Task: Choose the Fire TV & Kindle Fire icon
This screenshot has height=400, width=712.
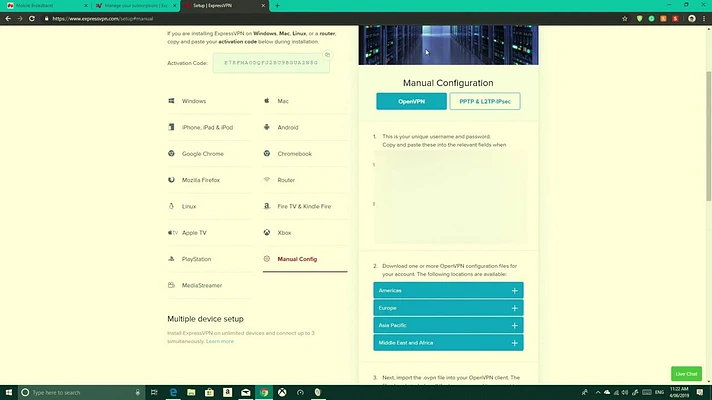Action: pos(267,206)
